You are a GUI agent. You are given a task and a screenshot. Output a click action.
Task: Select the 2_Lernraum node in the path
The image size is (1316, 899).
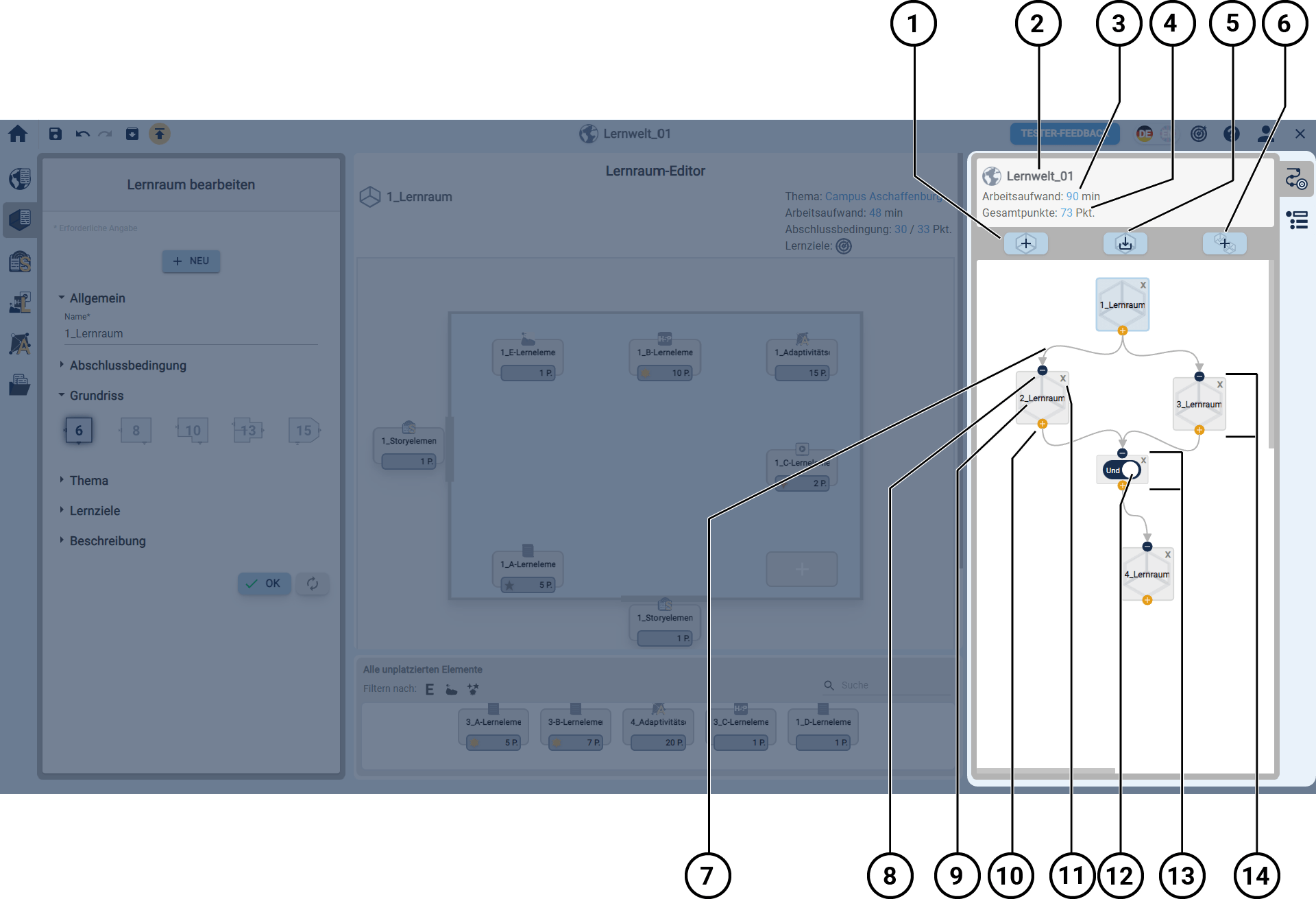tap(1042, 398)
